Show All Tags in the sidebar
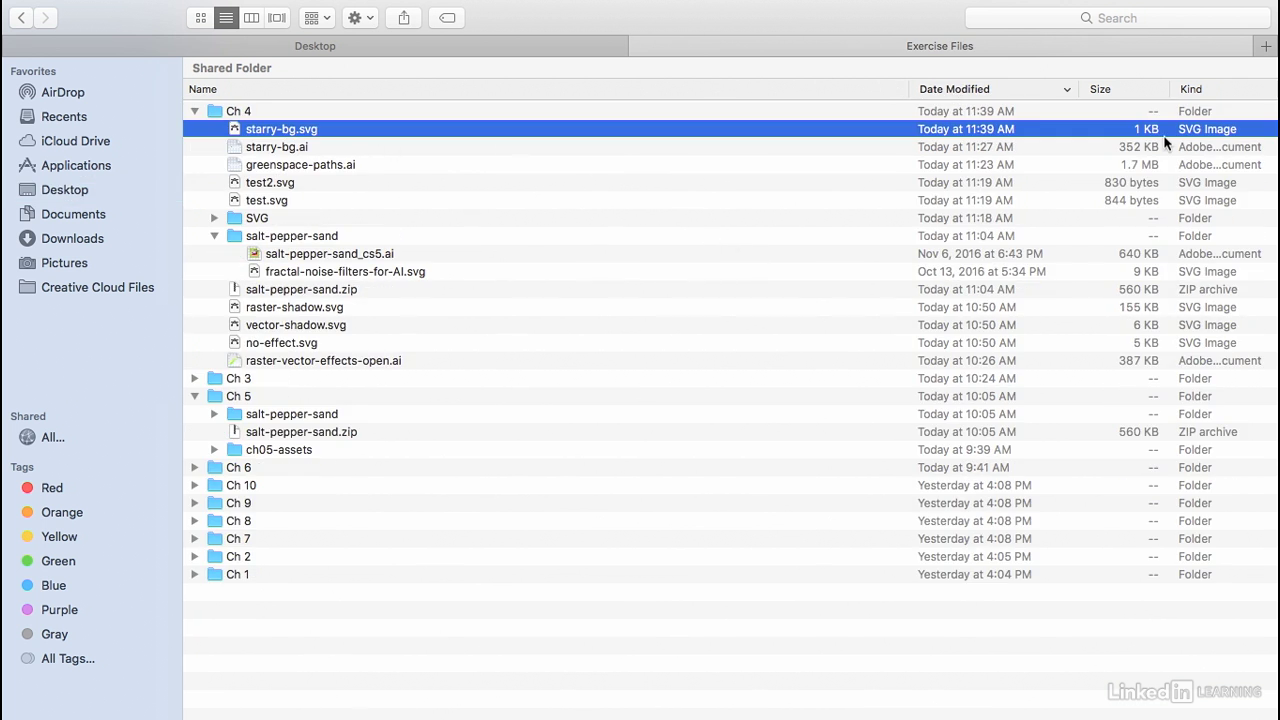This screenshot has height=720, width=1280. (x=68, y=658)
